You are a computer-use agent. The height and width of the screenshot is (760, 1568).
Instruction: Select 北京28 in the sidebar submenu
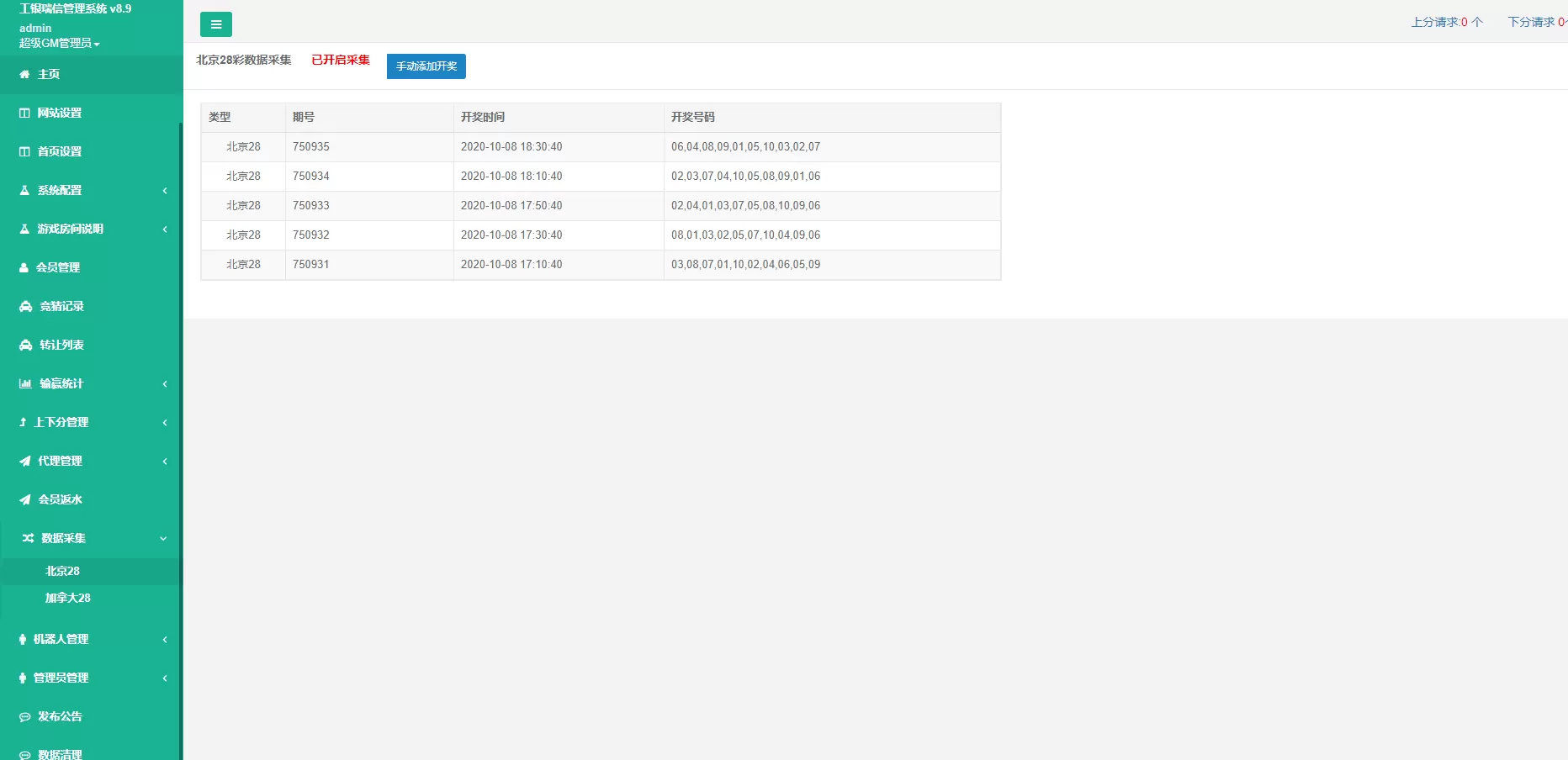[62, 572]
